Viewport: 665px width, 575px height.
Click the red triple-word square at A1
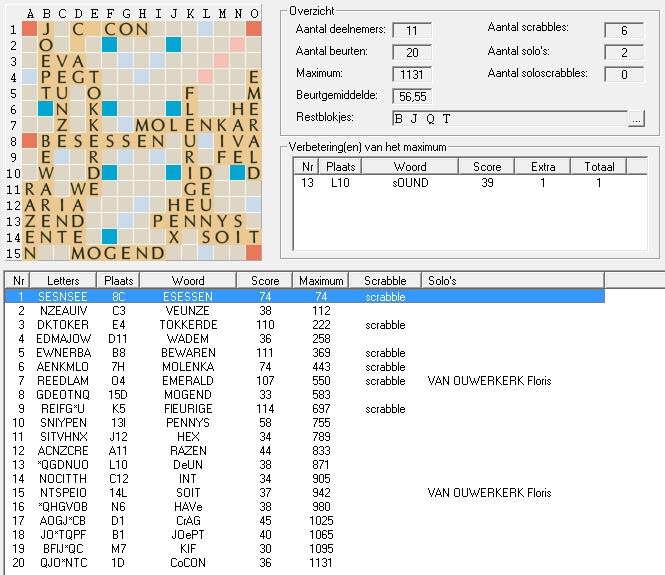pyautogui.click(x=30, y=29)
